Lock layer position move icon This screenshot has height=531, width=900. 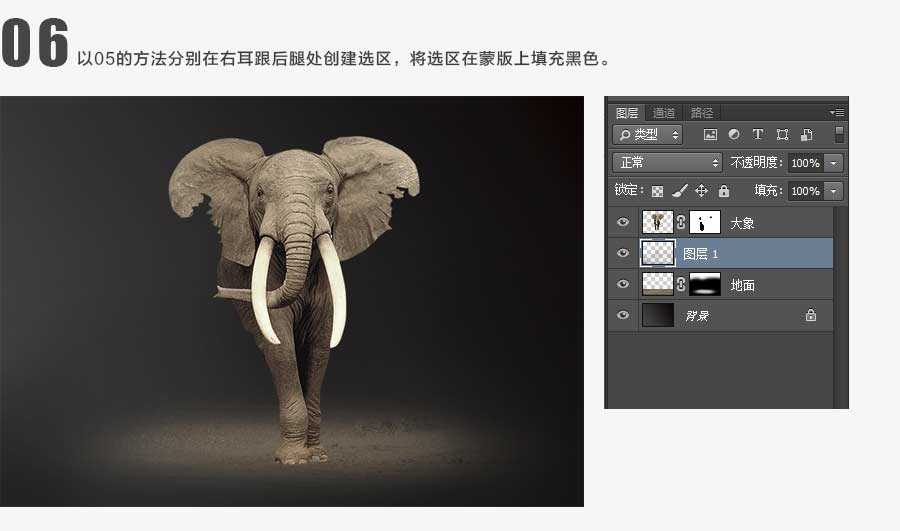click(701, 191)
